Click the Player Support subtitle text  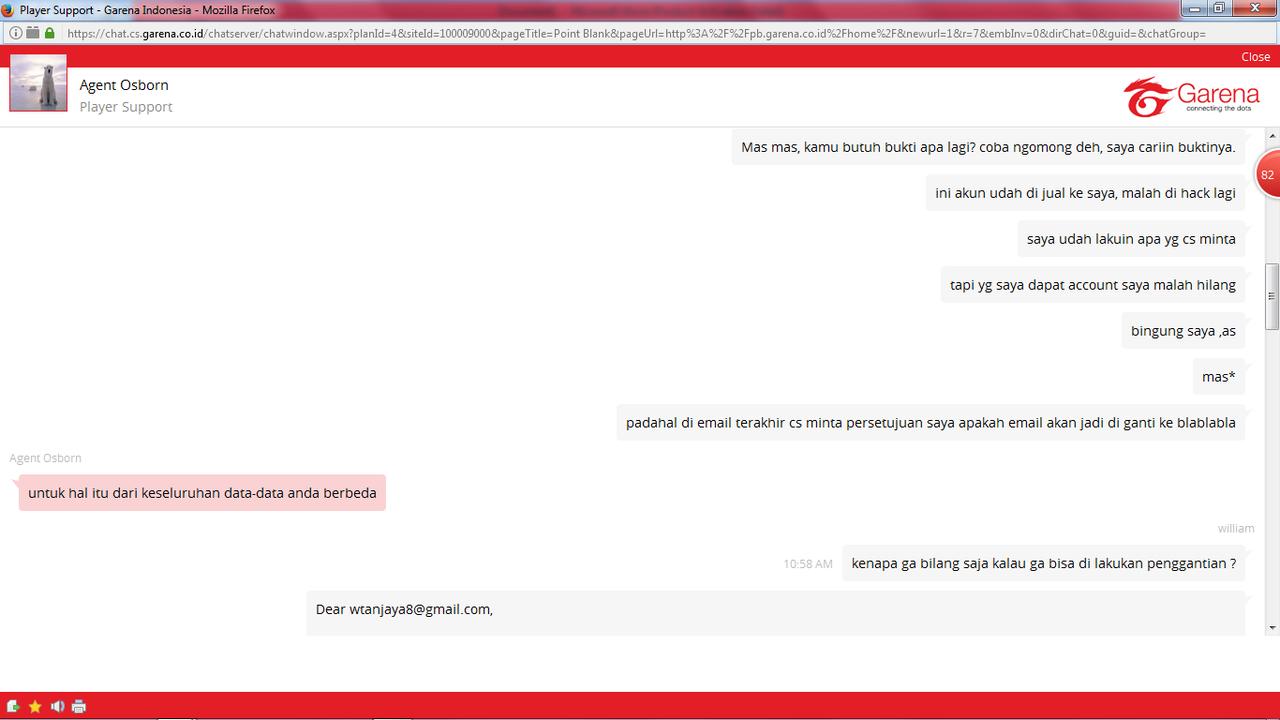(x=126, y=107)
